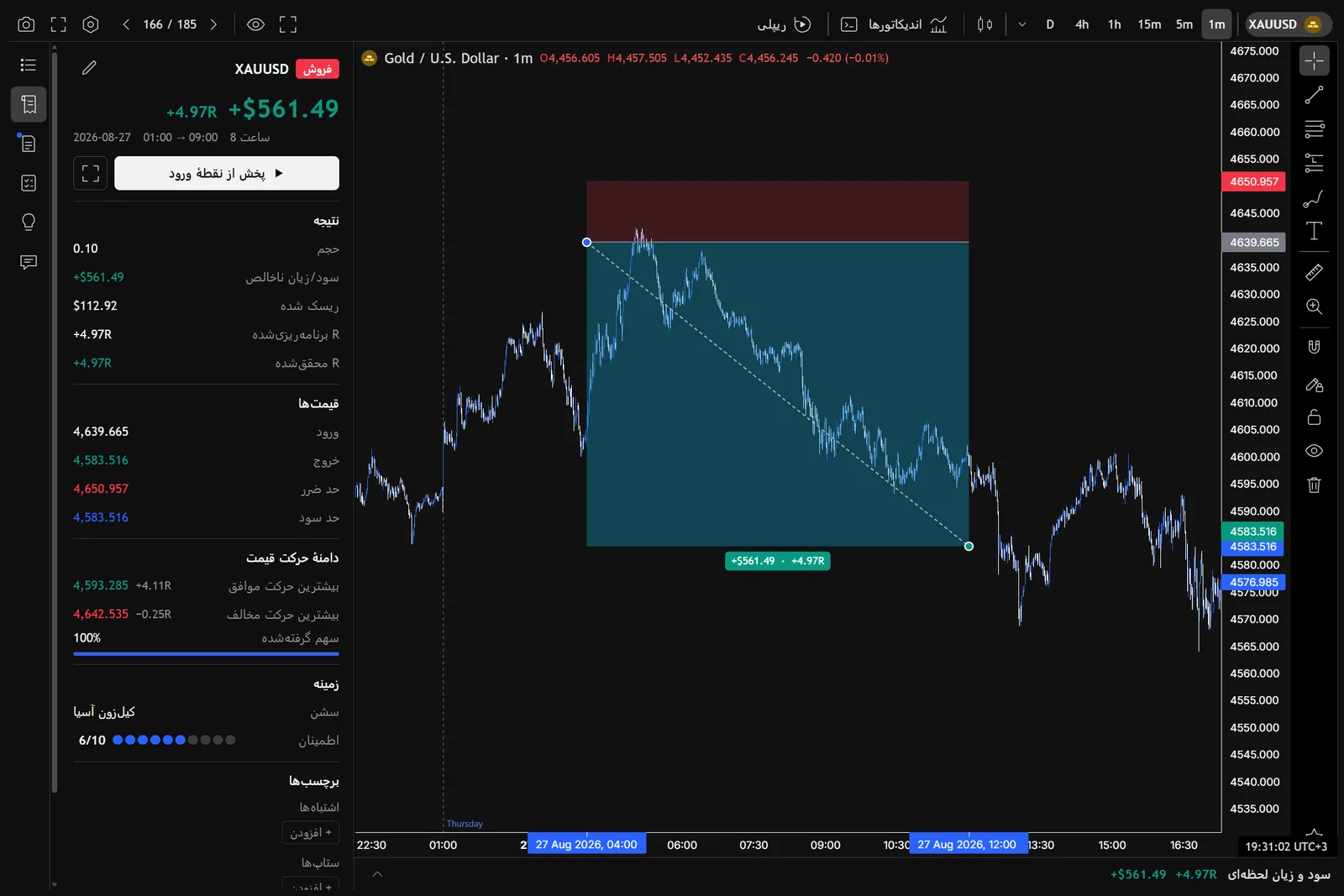Expand the timeframe dropdown chevron

tap(1022, 24)
